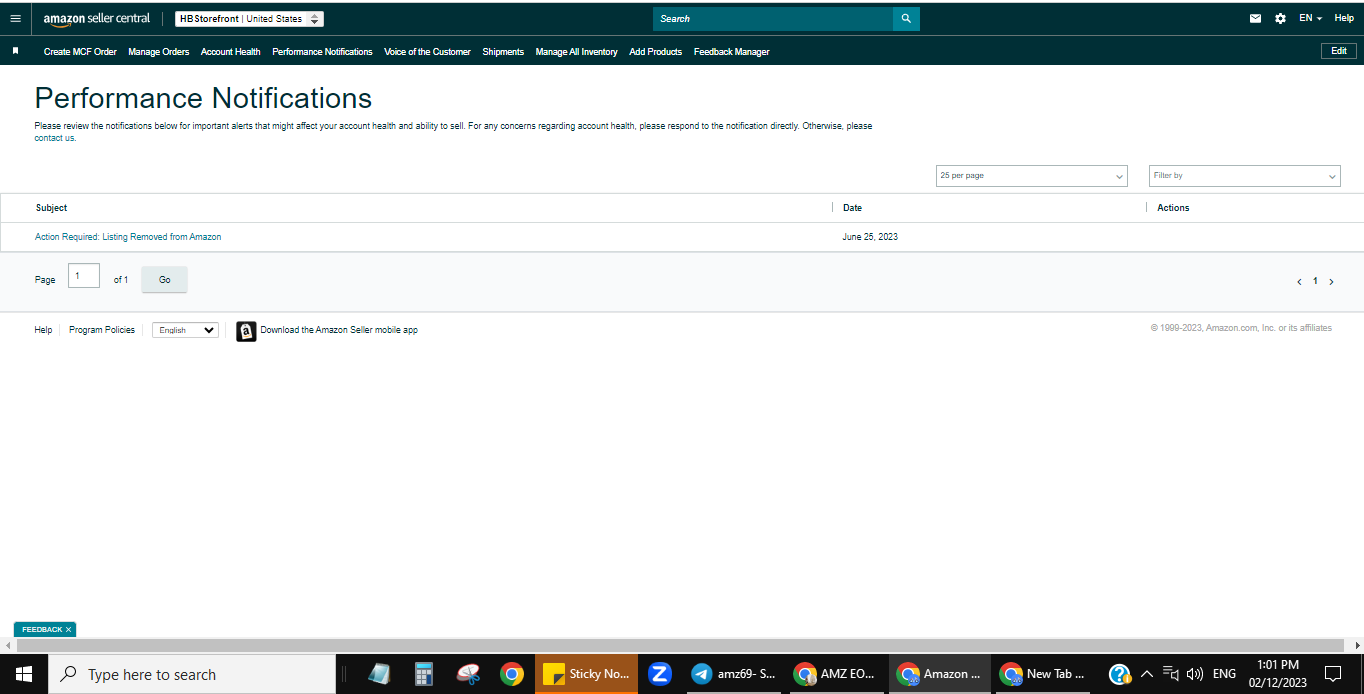Open the Listing Removed from Amazon notification
Screen dimensions: 1364x694
click(x=128, y=237)
